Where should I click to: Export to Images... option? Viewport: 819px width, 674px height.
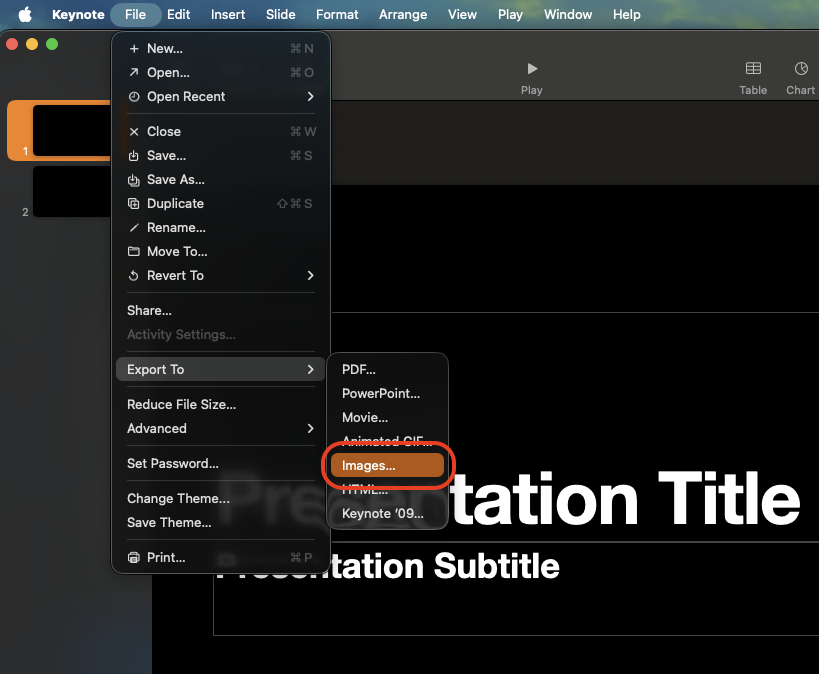[x=387, y=465]
